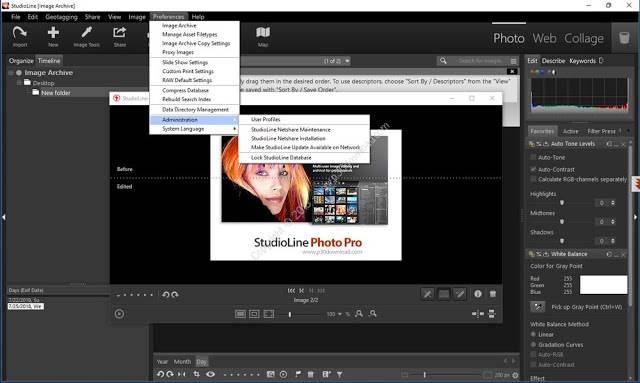Open the search options menu icon
640x383 pixels.
[x=513, y=61]
